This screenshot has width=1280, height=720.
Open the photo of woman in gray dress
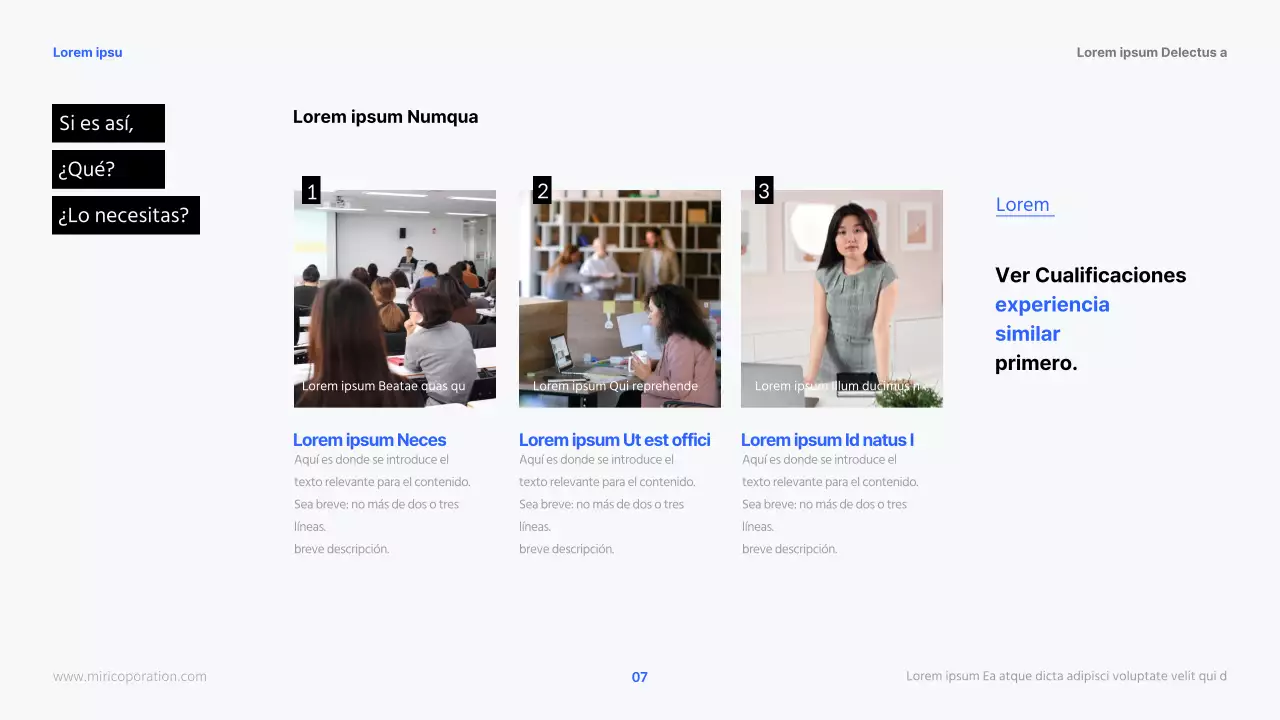841,298
